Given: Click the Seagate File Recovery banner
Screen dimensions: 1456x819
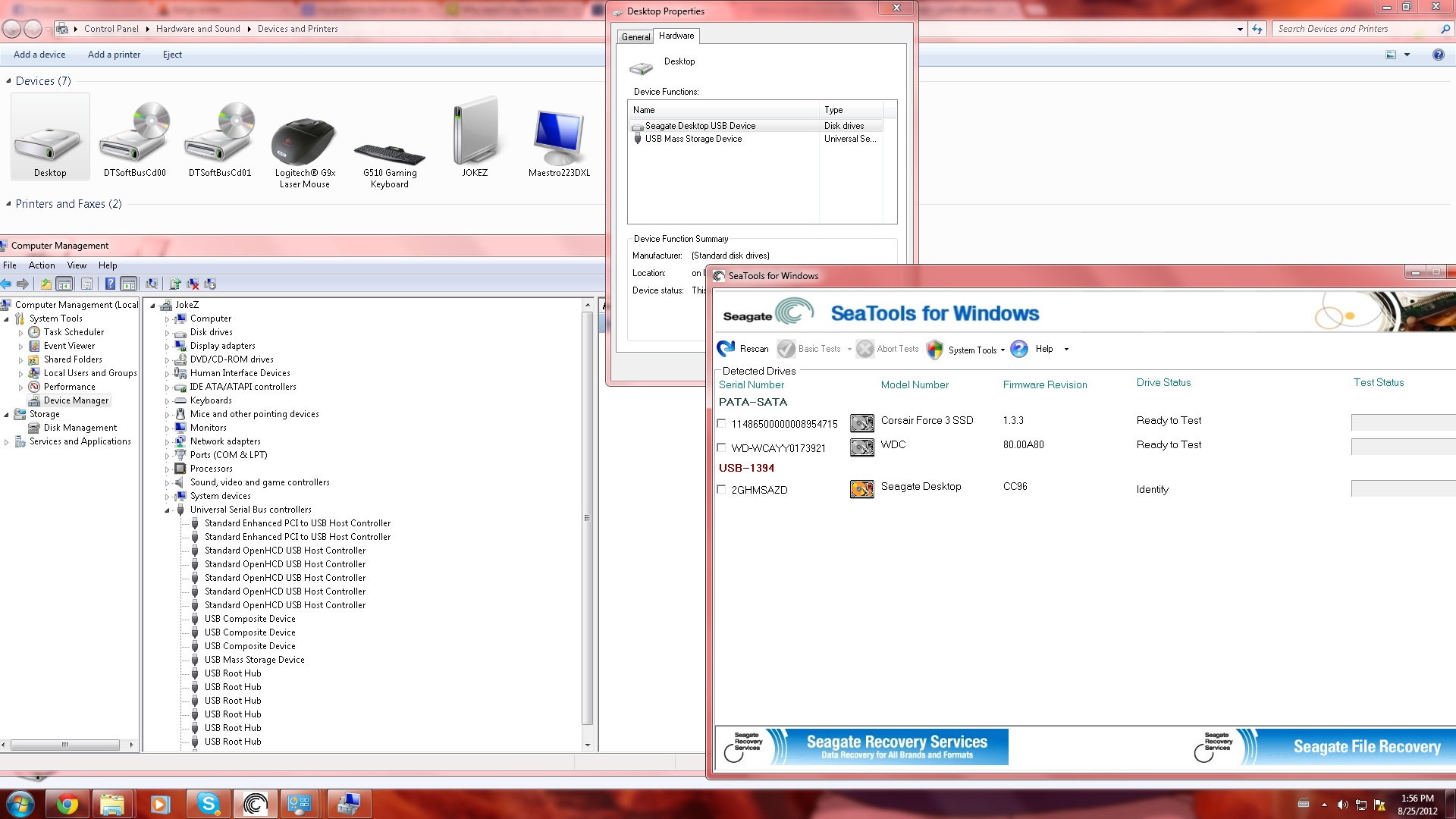Looking at the screenshot, I should [1321, 747].
